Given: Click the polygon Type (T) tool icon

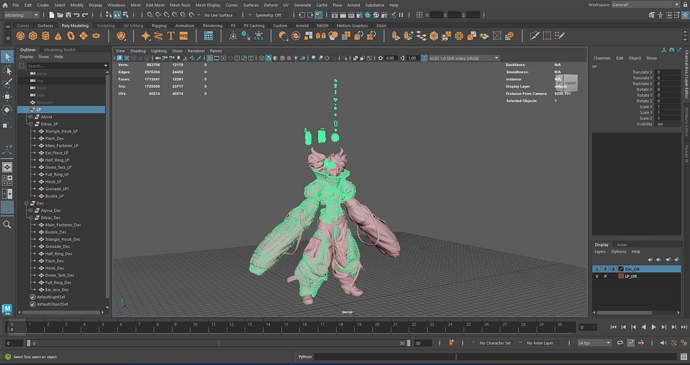Looking at the screenshot, I should (x=171, y=36).
